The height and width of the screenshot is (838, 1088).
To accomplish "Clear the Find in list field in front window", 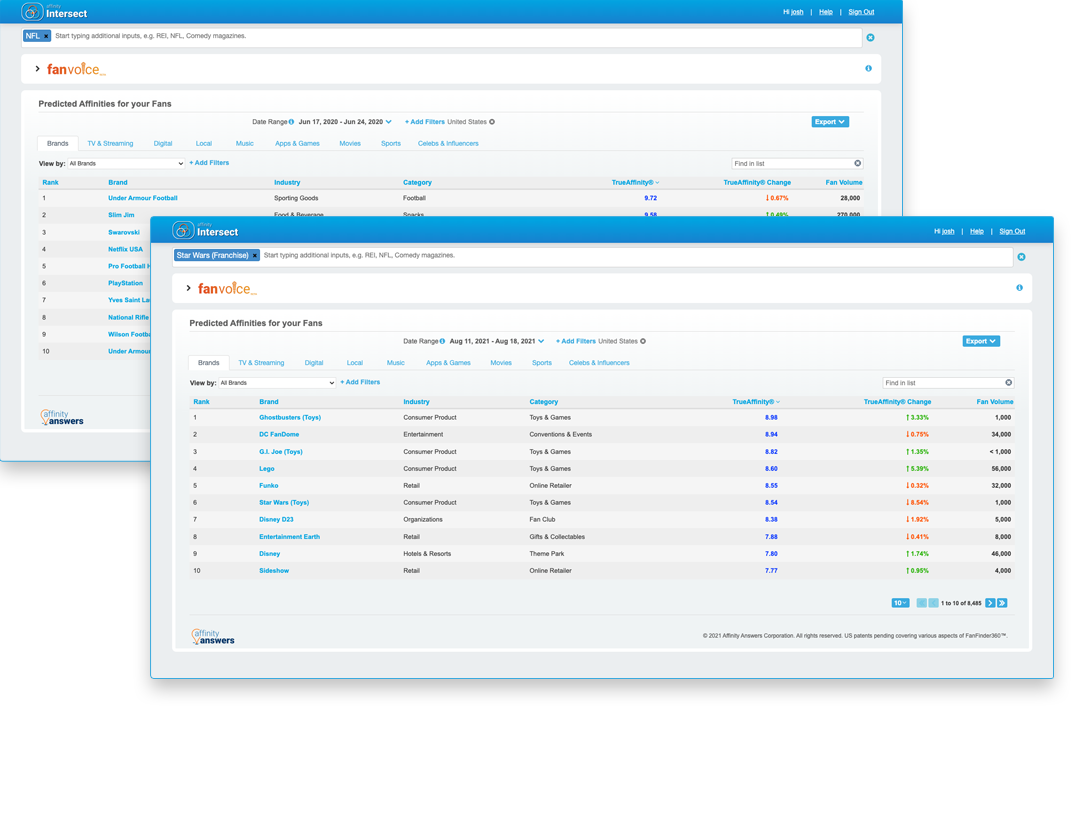I will (1009, 383).
